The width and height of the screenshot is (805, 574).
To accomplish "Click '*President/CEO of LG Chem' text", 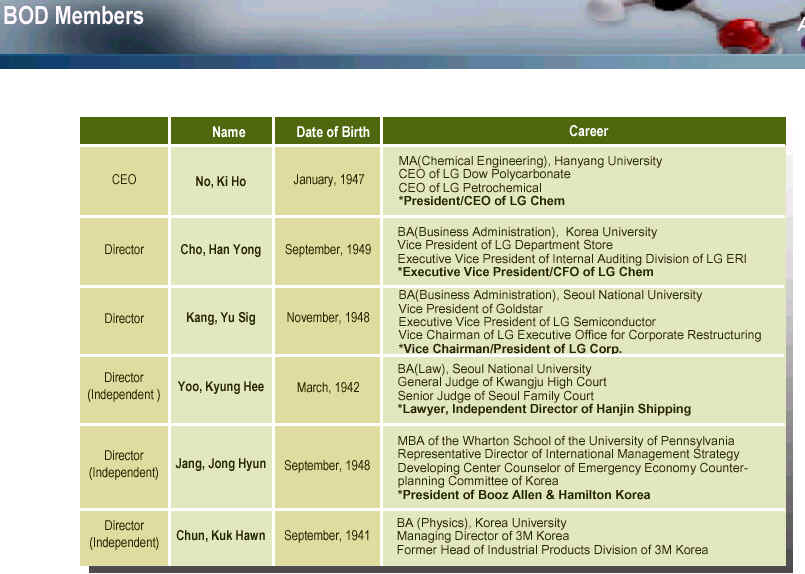I will point(482,201).
